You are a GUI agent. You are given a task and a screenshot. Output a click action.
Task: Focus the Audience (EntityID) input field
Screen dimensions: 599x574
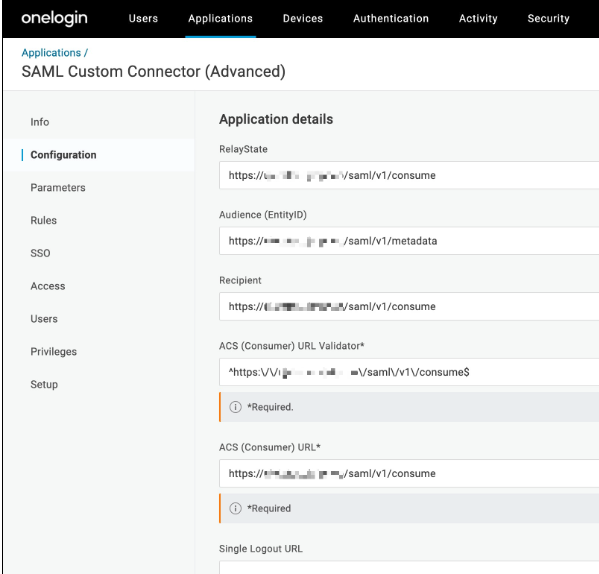(409, 241)
